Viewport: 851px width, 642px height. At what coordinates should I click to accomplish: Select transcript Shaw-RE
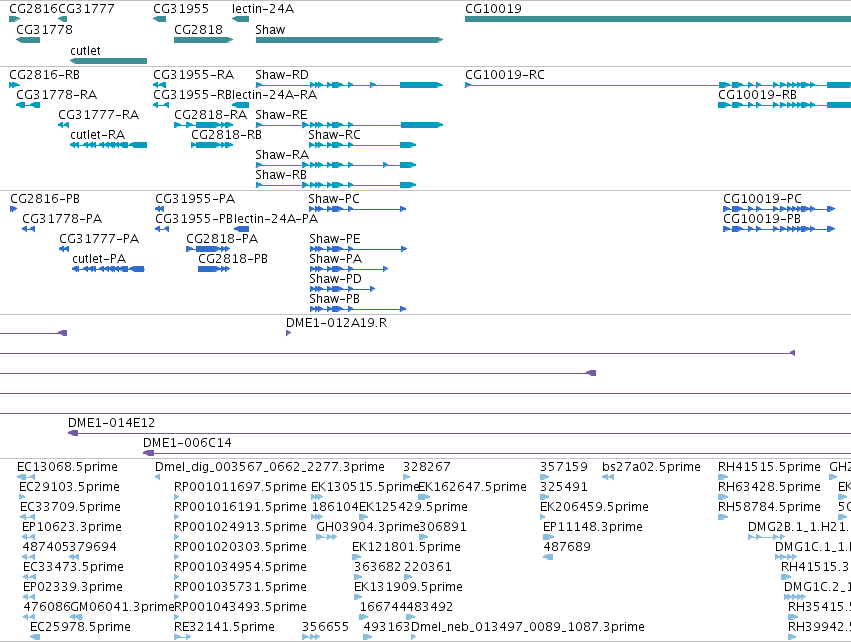tap(349, 125)
